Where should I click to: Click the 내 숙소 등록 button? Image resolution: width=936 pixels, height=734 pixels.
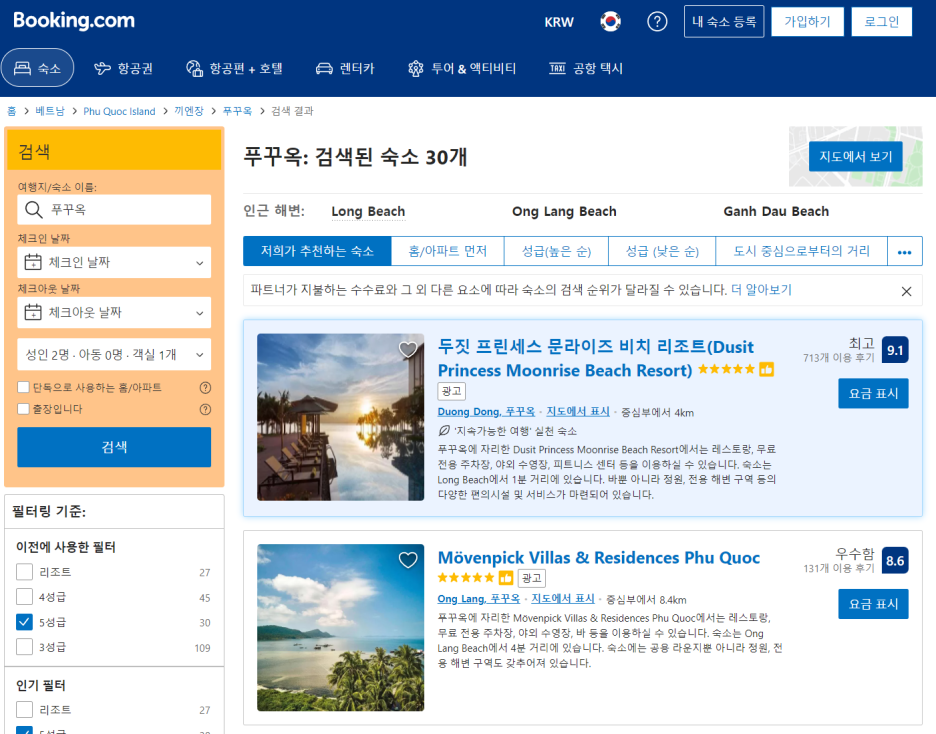point(724,22)
